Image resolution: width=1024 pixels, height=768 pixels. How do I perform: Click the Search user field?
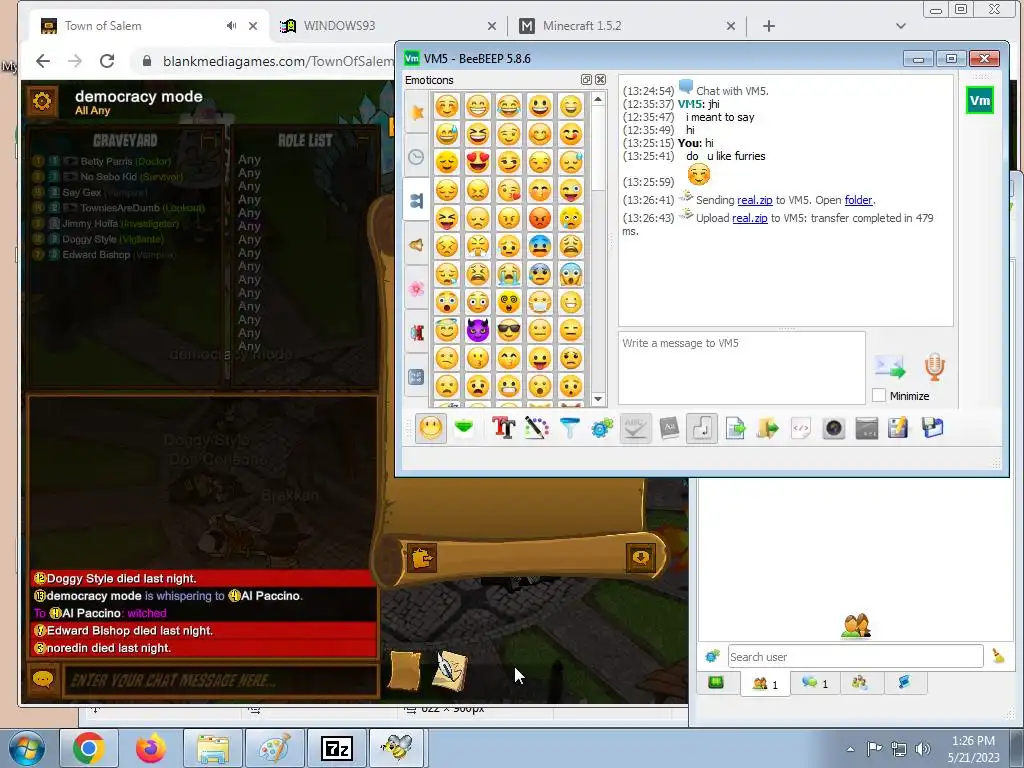[x=856, y=656]
